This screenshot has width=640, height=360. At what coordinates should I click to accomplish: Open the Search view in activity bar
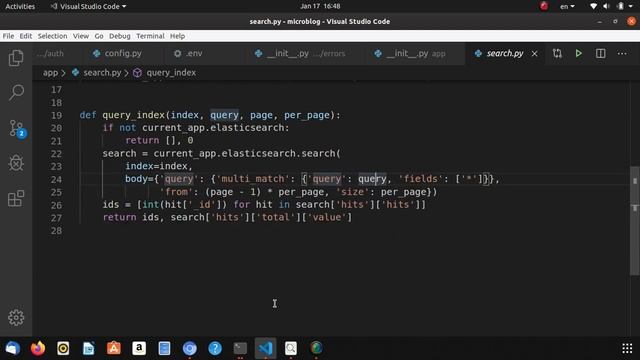coord(16,93)
